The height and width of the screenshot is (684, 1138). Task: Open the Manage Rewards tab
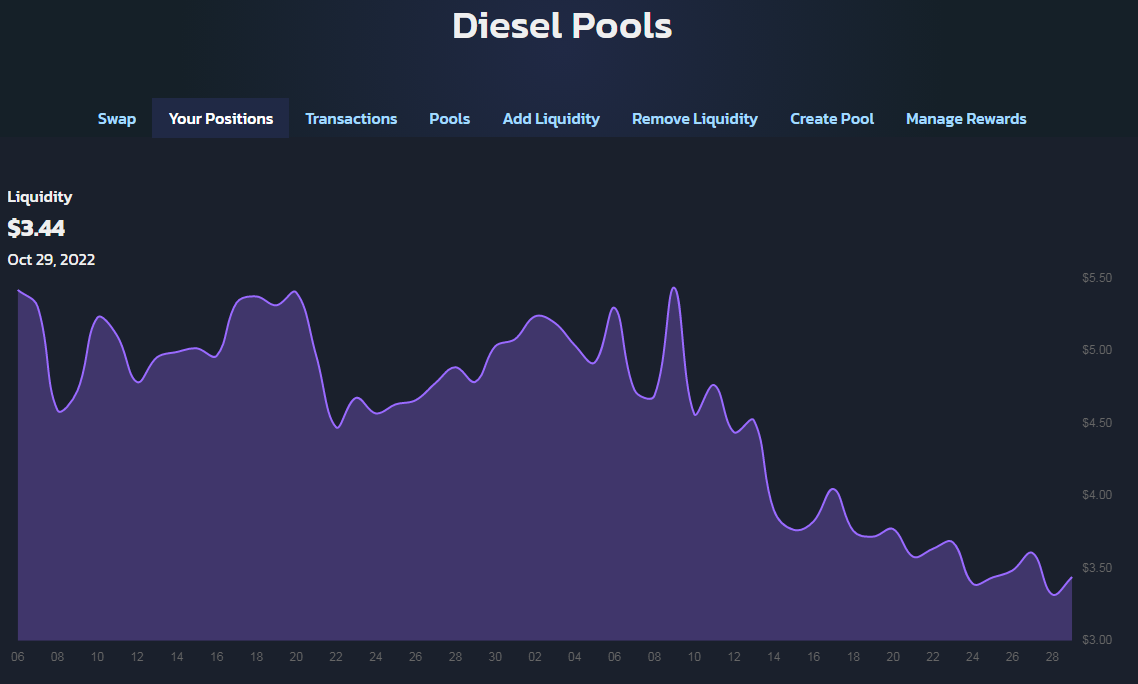pos(966,118)
